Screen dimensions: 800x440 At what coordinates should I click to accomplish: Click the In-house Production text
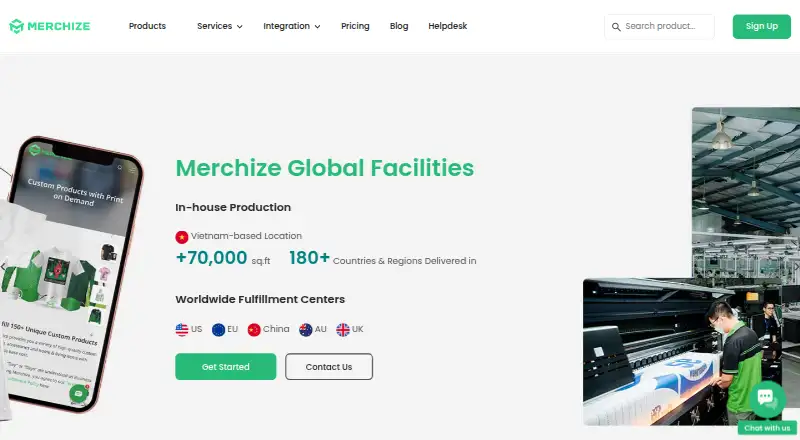tap(233, 207)
